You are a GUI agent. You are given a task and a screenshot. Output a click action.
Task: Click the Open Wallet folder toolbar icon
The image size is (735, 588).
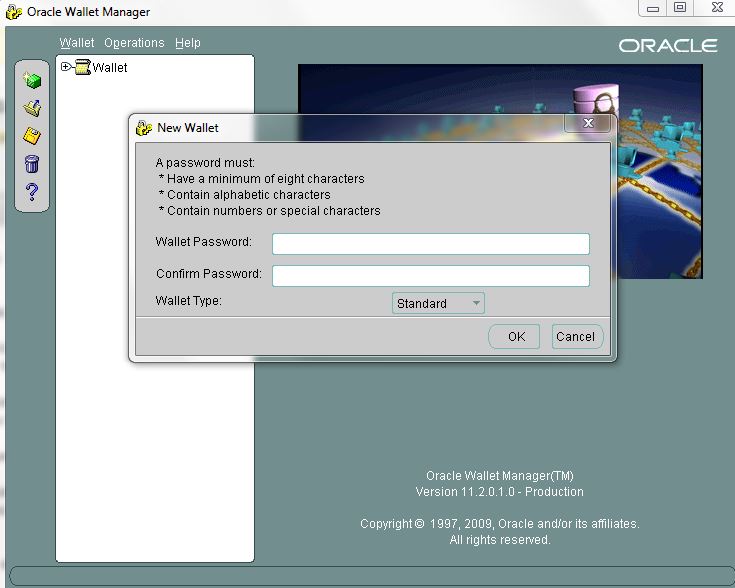click(32, 108)
